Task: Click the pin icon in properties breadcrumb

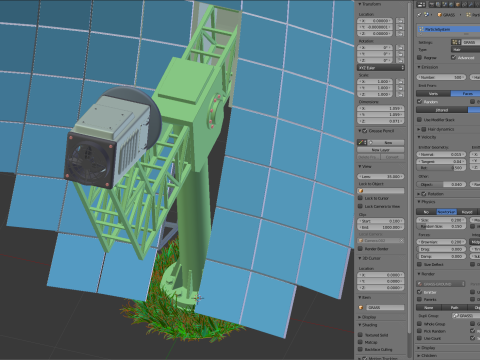Action: pos(419,15)
